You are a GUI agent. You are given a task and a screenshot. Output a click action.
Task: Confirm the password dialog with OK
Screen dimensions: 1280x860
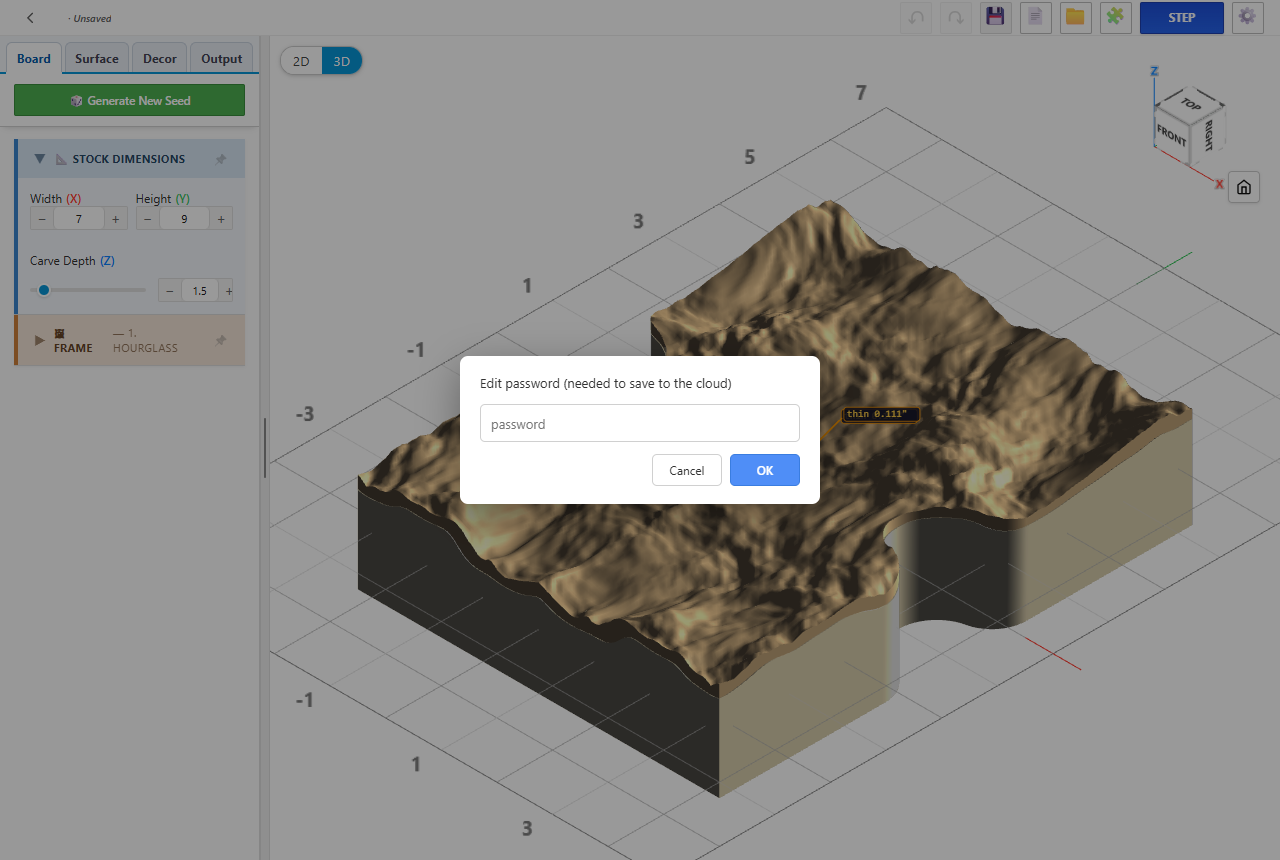[765, 470]
